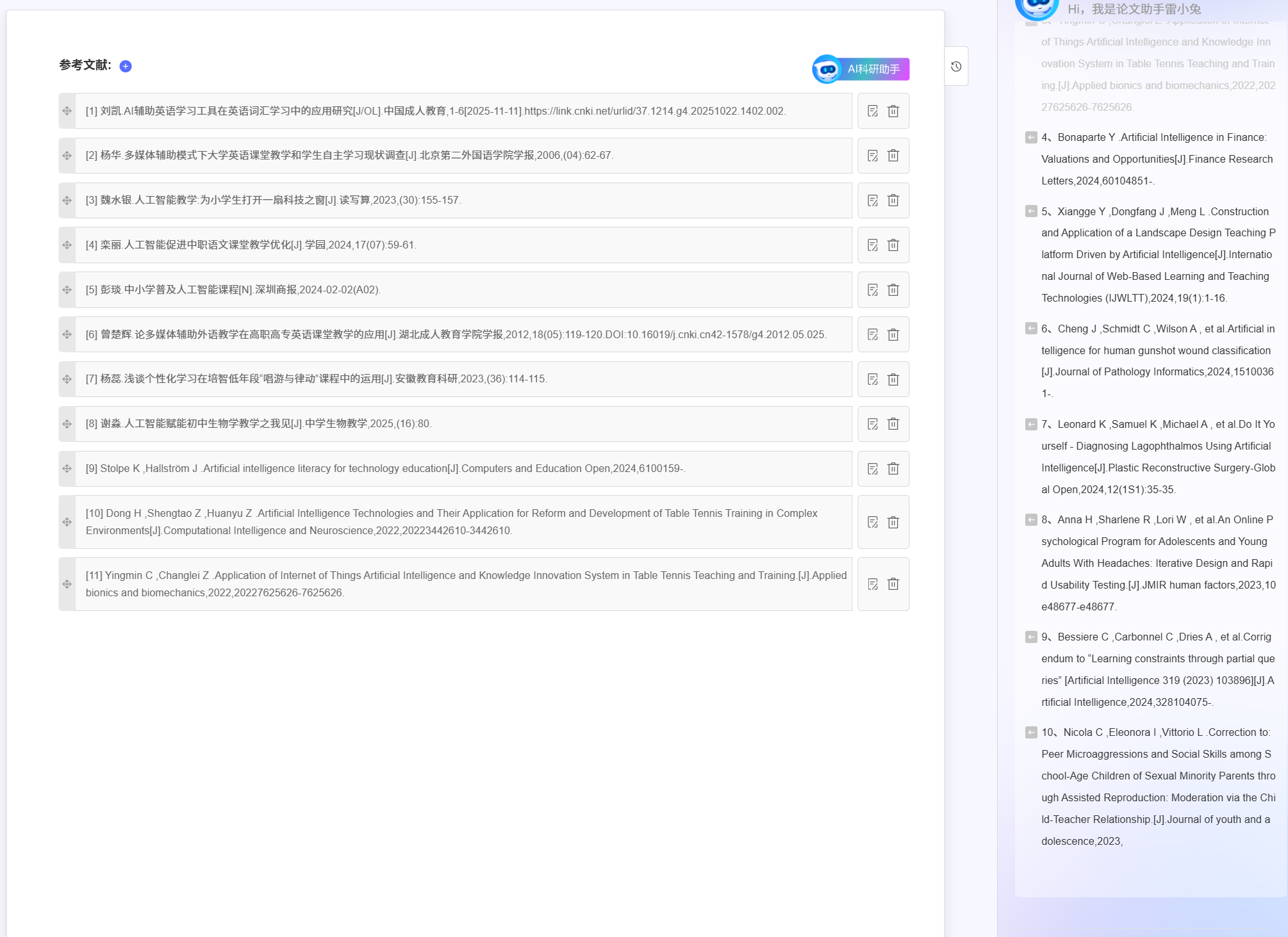Screen dimensions: 1288x937
Task: Insert suggested reference 9 Bessiere C
Action: 1031,637
